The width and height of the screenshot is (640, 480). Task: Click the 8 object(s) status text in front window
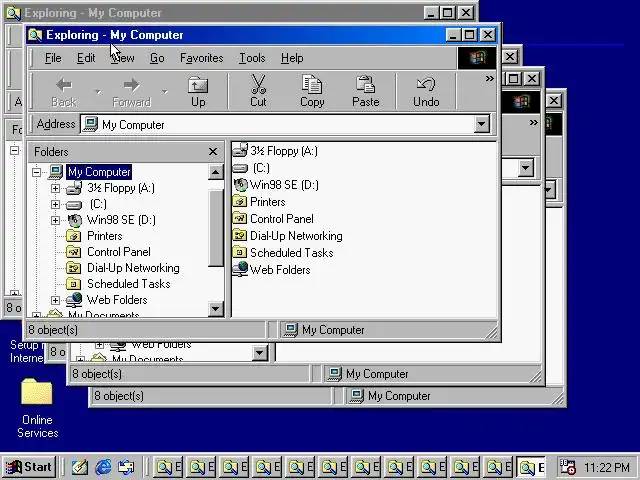[53, 330]
